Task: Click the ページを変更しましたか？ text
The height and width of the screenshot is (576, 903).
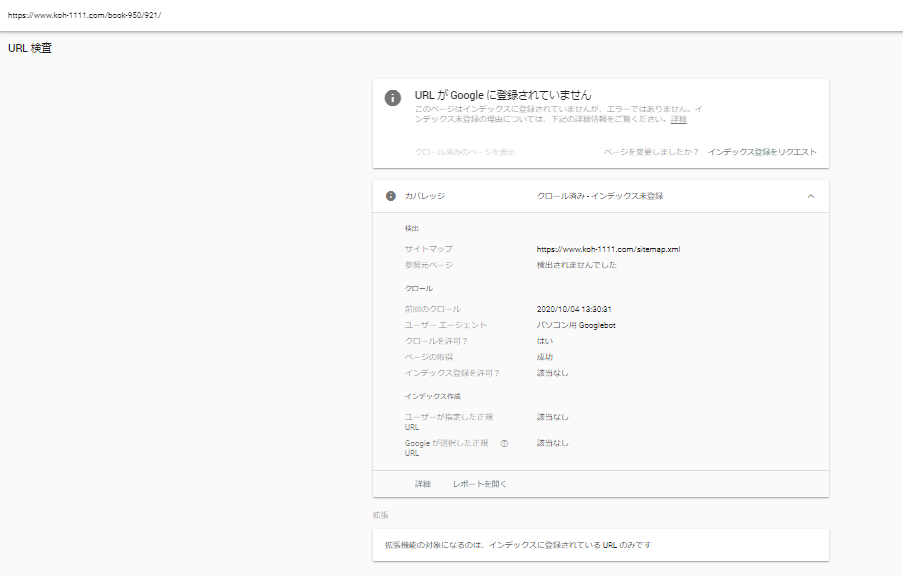Action: 651,152
